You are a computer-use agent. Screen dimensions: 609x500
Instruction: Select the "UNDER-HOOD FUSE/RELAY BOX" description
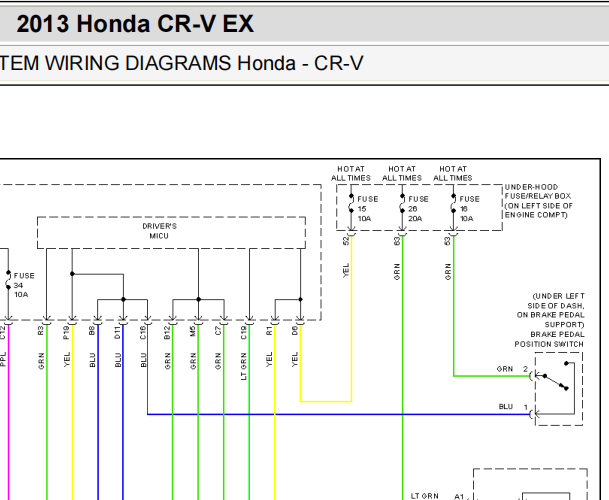pos(538,201)
